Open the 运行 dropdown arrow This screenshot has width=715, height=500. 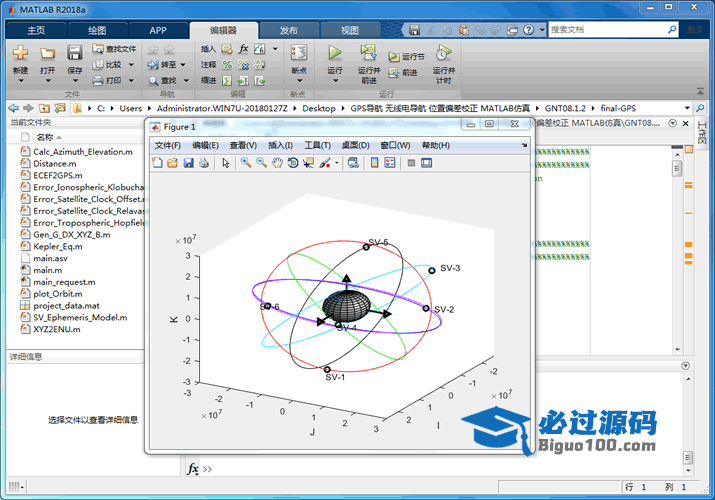(335, 81)
